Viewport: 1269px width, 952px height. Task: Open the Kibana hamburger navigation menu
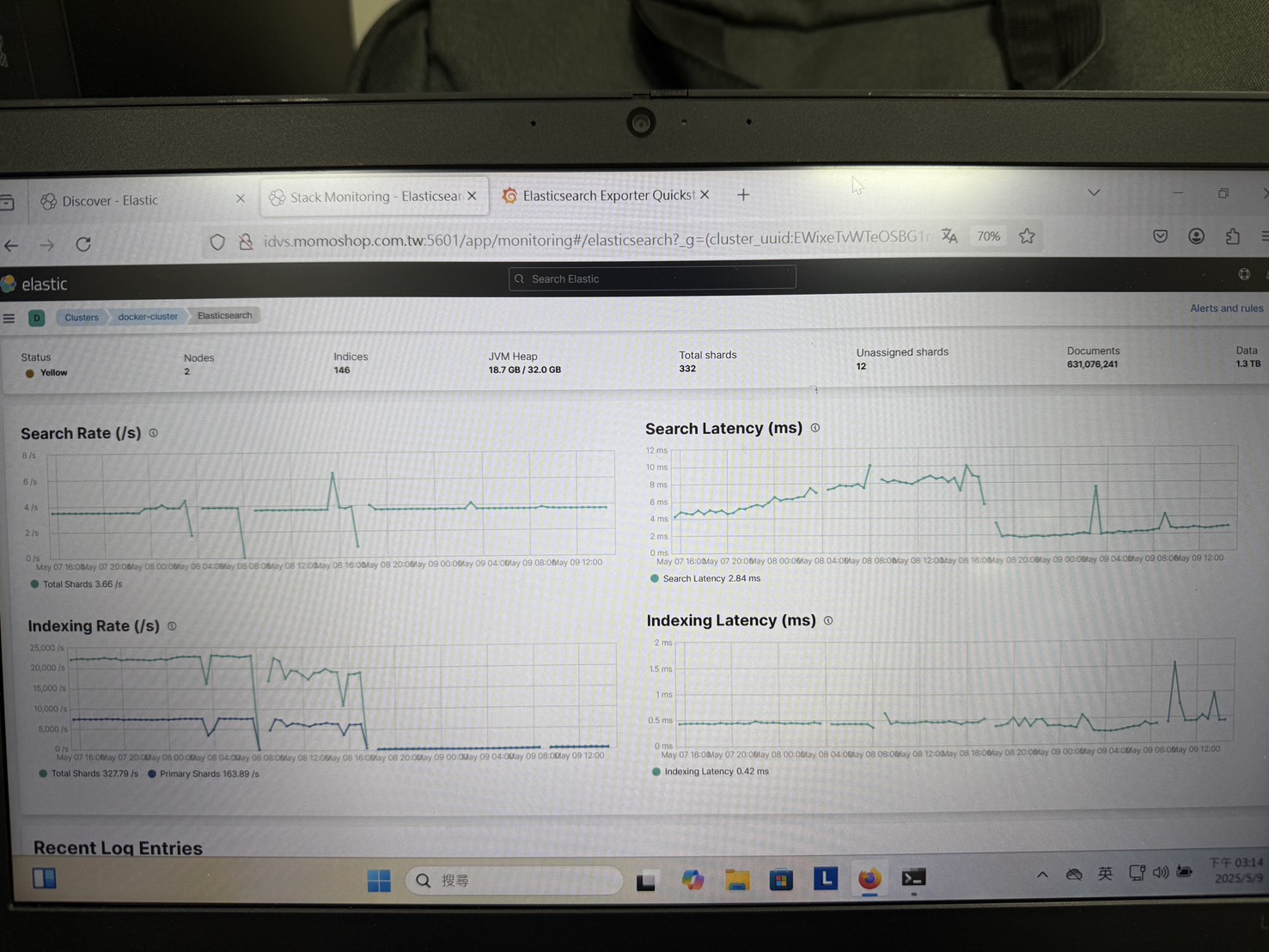tap(9, 318)
